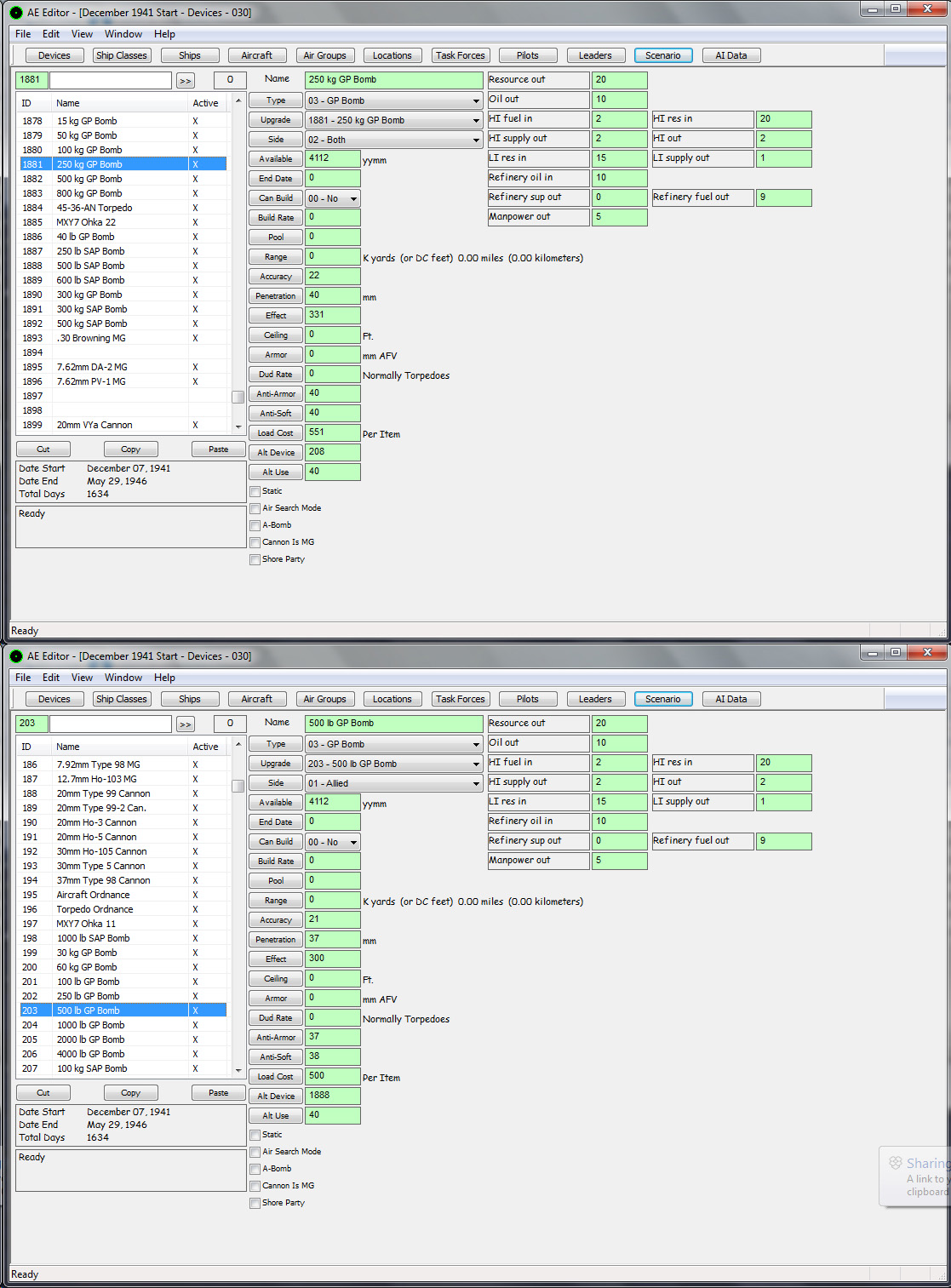
Task: Select the 20mm VYa Cannon row
Action: coord(123,425)
